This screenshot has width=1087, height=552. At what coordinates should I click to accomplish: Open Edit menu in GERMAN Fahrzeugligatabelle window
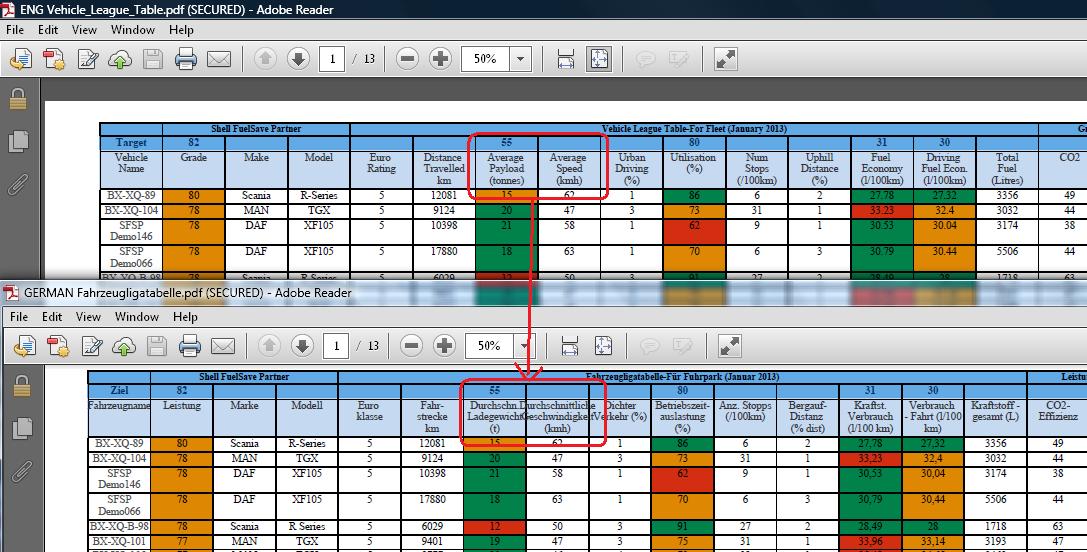point(52,317)
